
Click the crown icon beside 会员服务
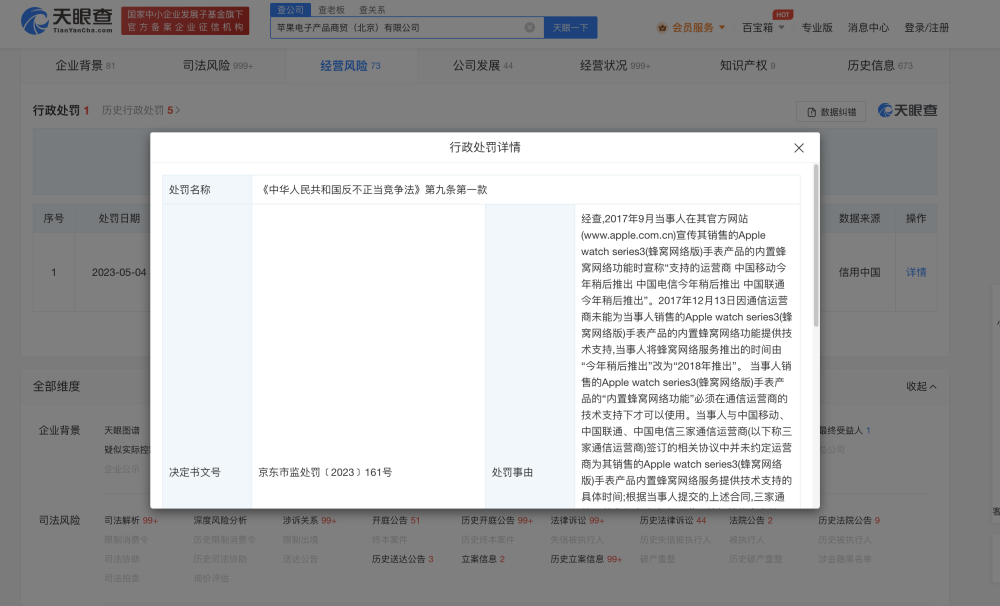[662, 27]
